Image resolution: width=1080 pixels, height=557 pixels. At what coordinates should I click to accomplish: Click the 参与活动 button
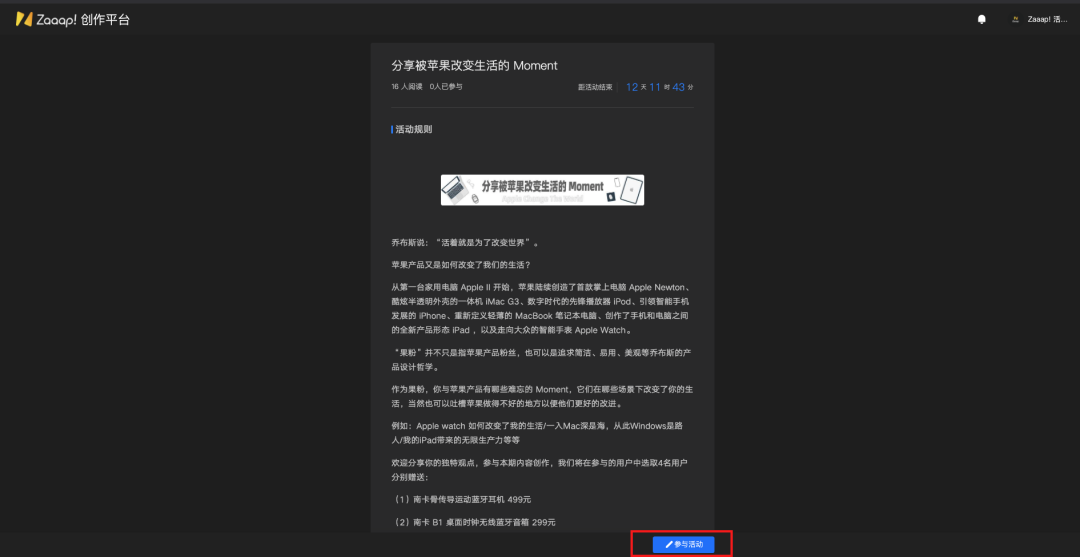(x=683, y=545)
